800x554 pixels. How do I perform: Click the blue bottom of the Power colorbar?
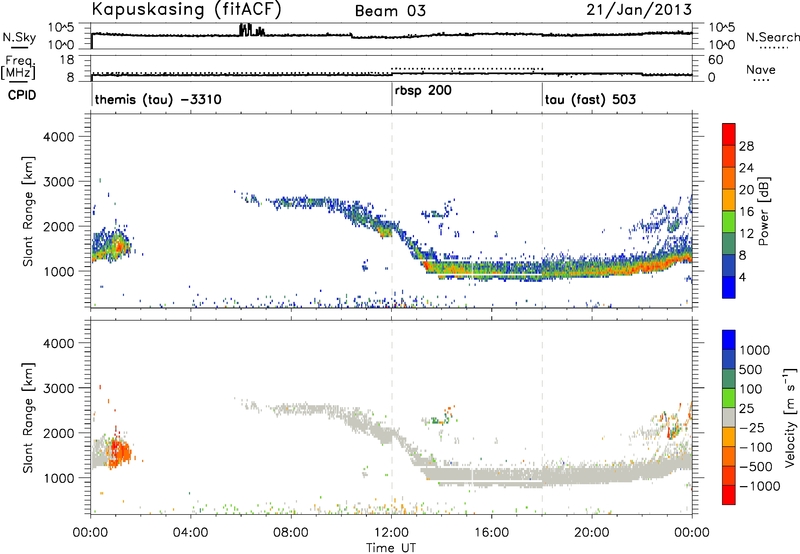pos(729,287)
